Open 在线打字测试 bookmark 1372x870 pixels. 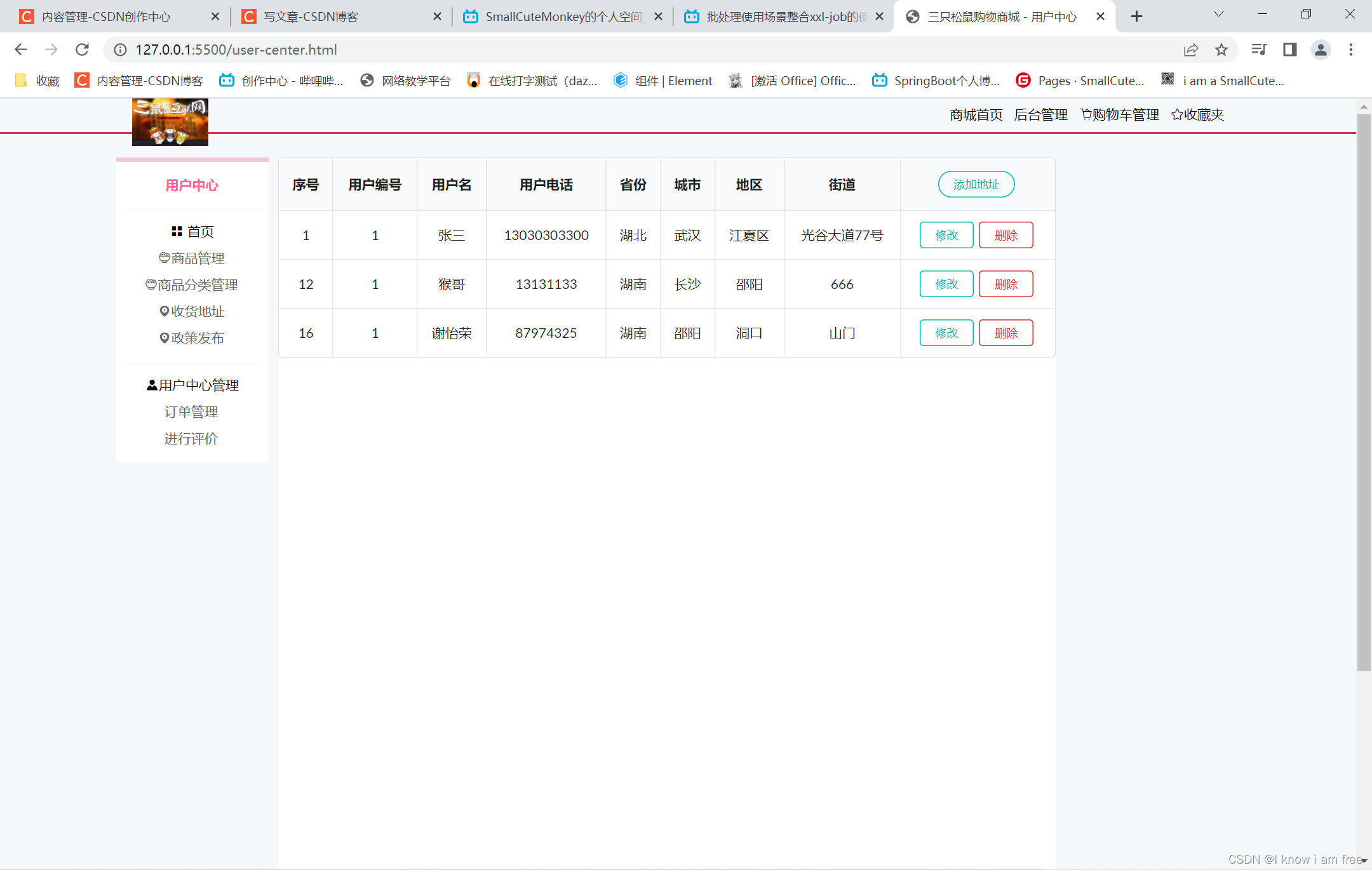coord(532,81)
